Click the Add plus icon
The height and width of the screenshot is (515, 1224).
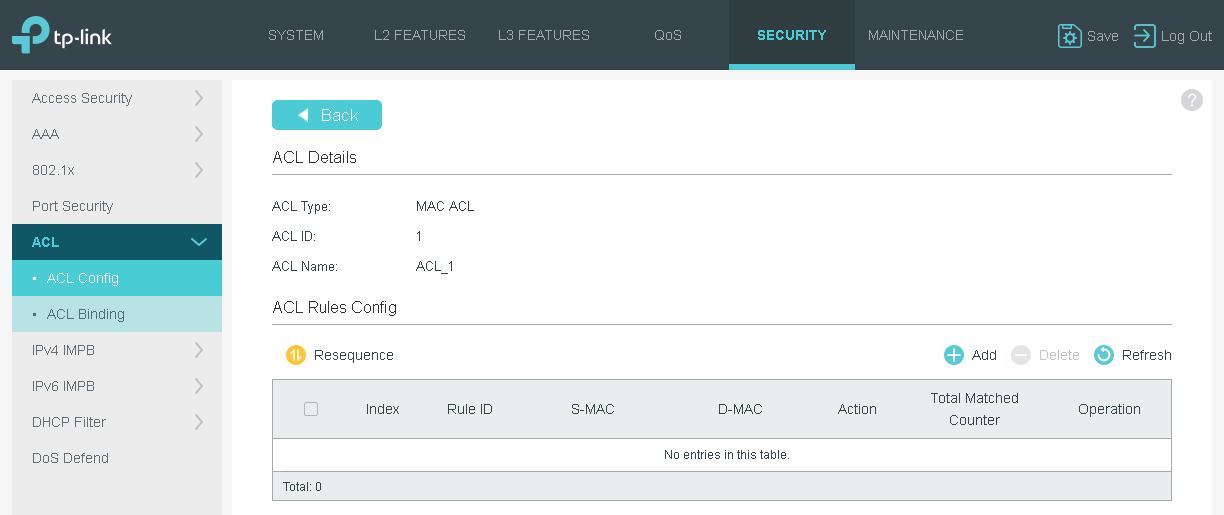pos(954,355)
